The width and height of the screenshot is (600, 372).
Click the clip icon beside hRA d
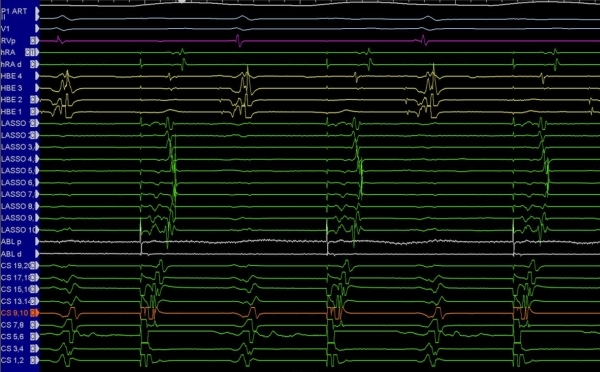pyautogui.click(x=34, y=64)
